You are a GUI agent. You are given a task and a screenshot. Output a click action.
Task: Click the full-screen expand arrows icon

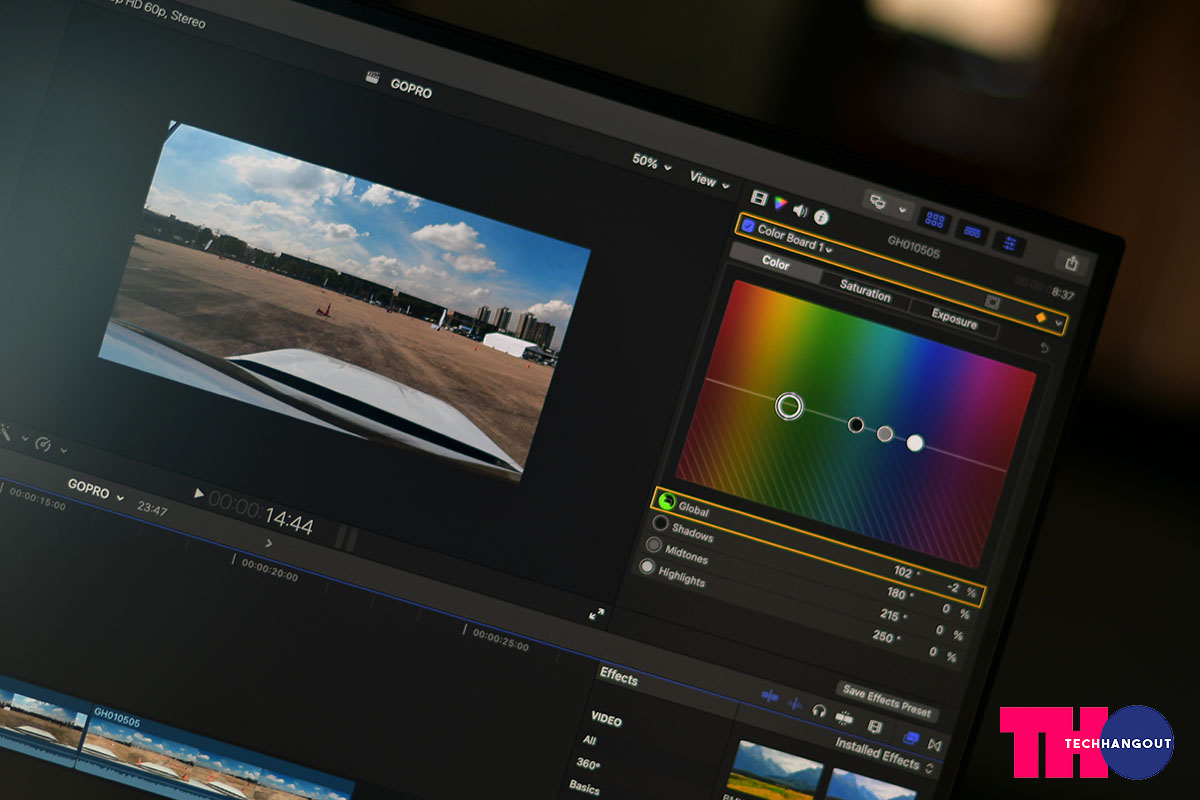597,614
